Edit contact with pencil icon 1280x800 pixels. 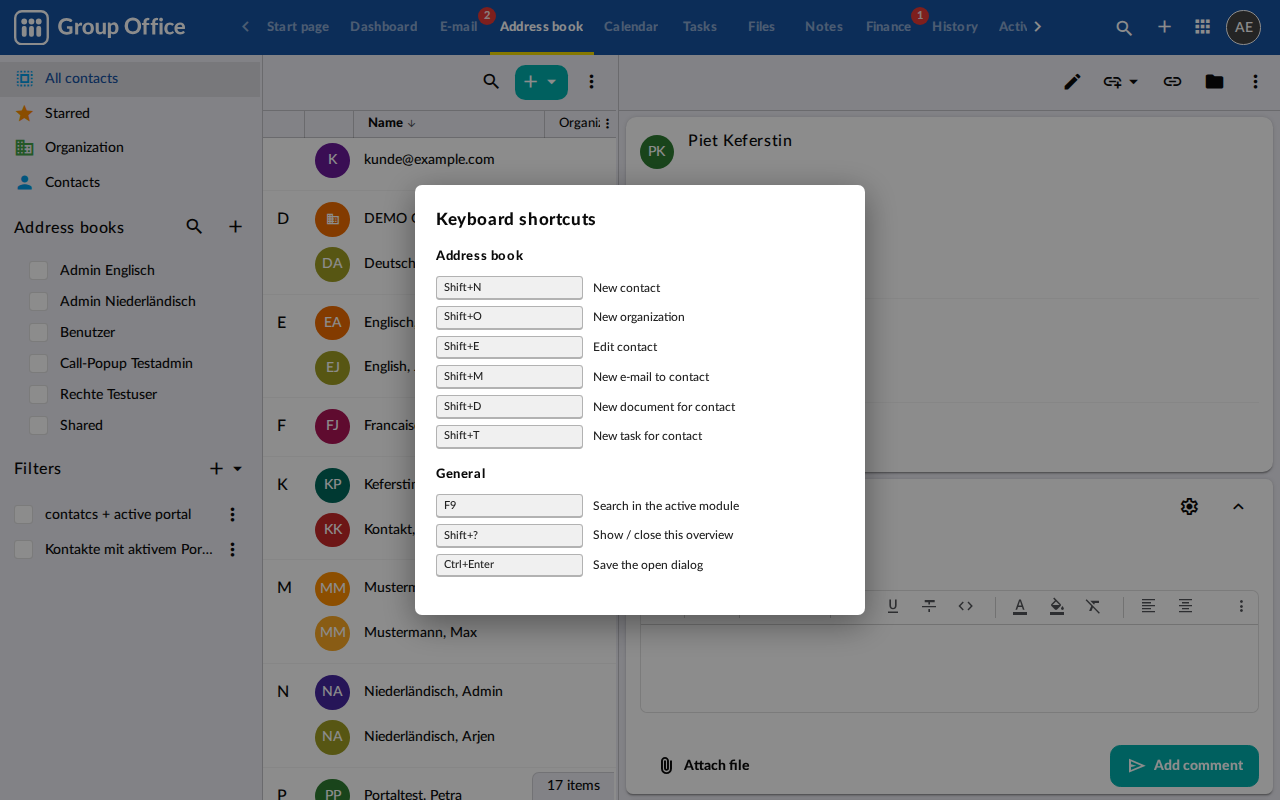[x=1072, y=82]
